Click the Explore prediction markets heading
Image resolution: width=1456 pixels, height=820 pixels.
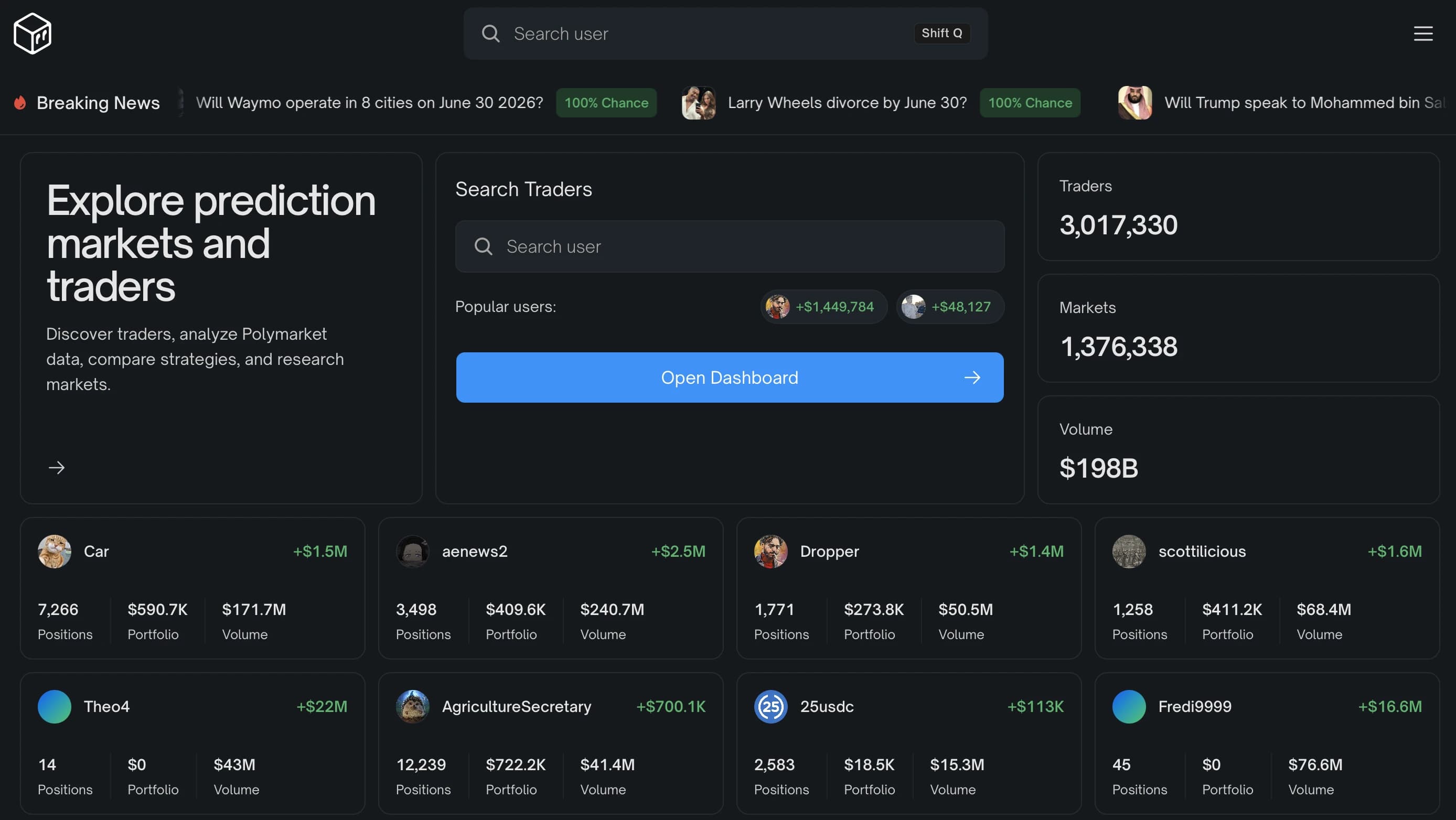pos(211,243)
